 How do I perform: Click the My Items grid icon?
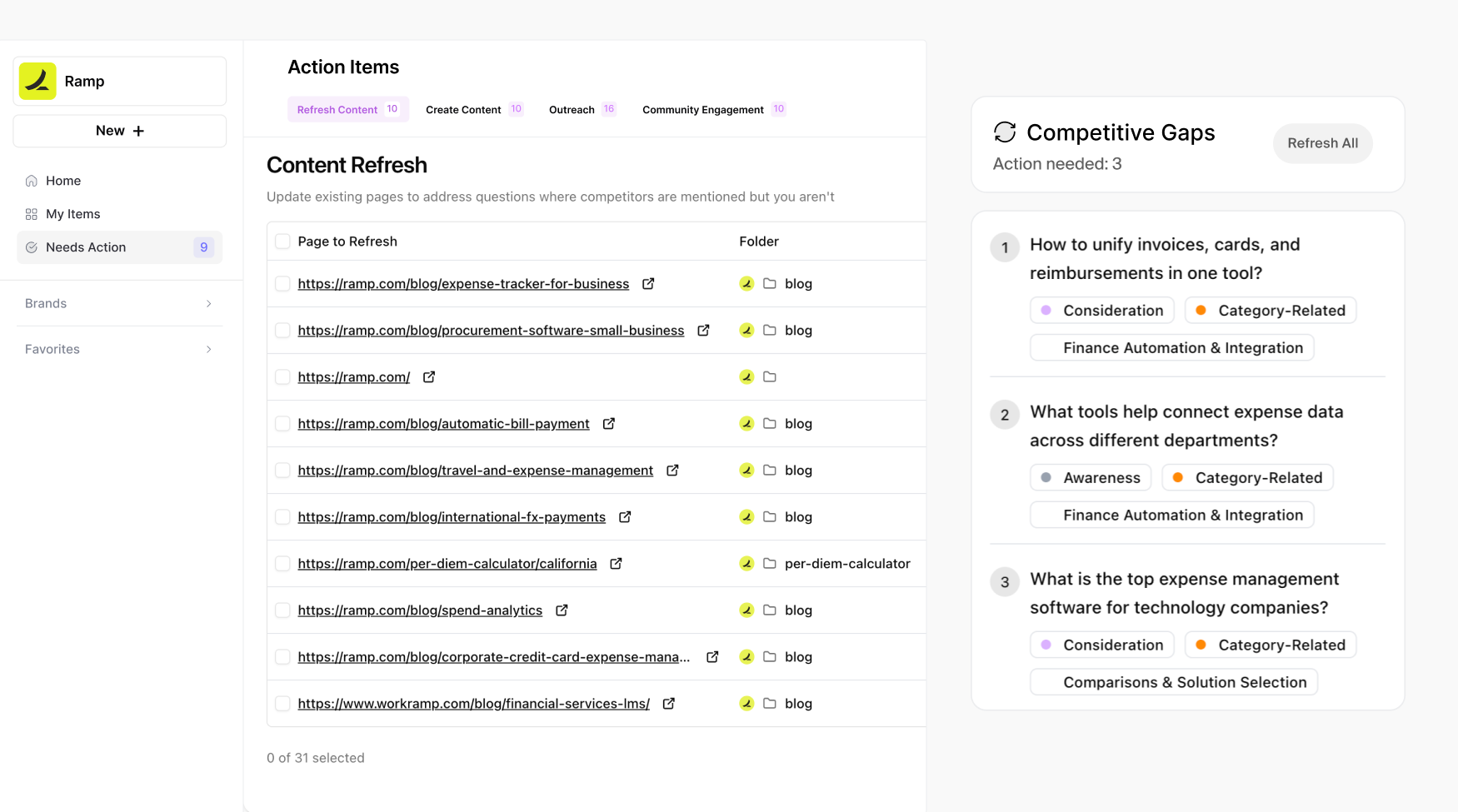coord(32,214)
